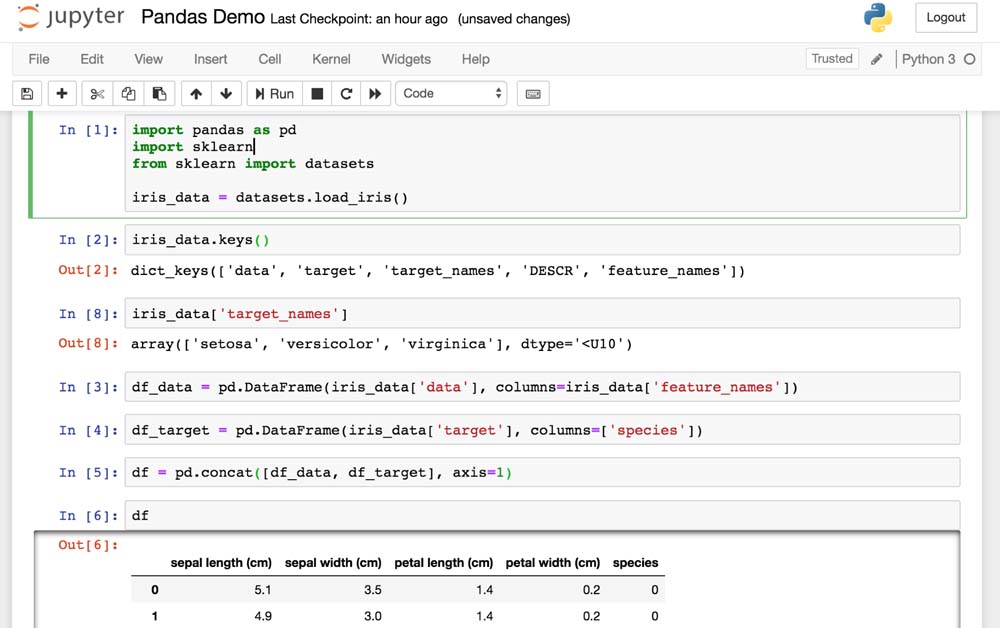Toggle the Trusted notebook indicator
The height and width of the screenshot is (628, 1000).
832,59
